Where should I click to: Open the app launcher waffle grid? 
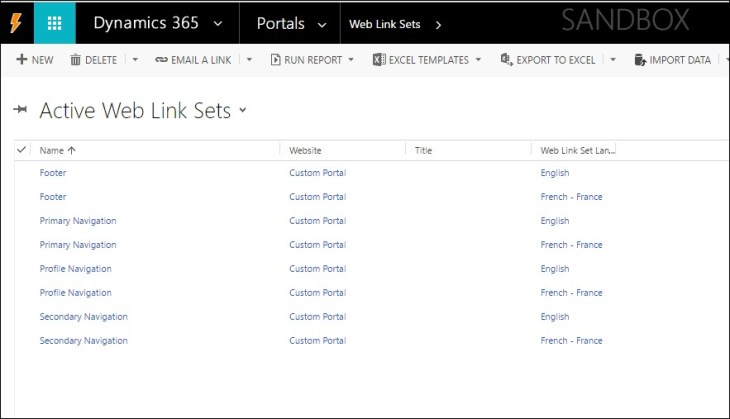point(55,23)
